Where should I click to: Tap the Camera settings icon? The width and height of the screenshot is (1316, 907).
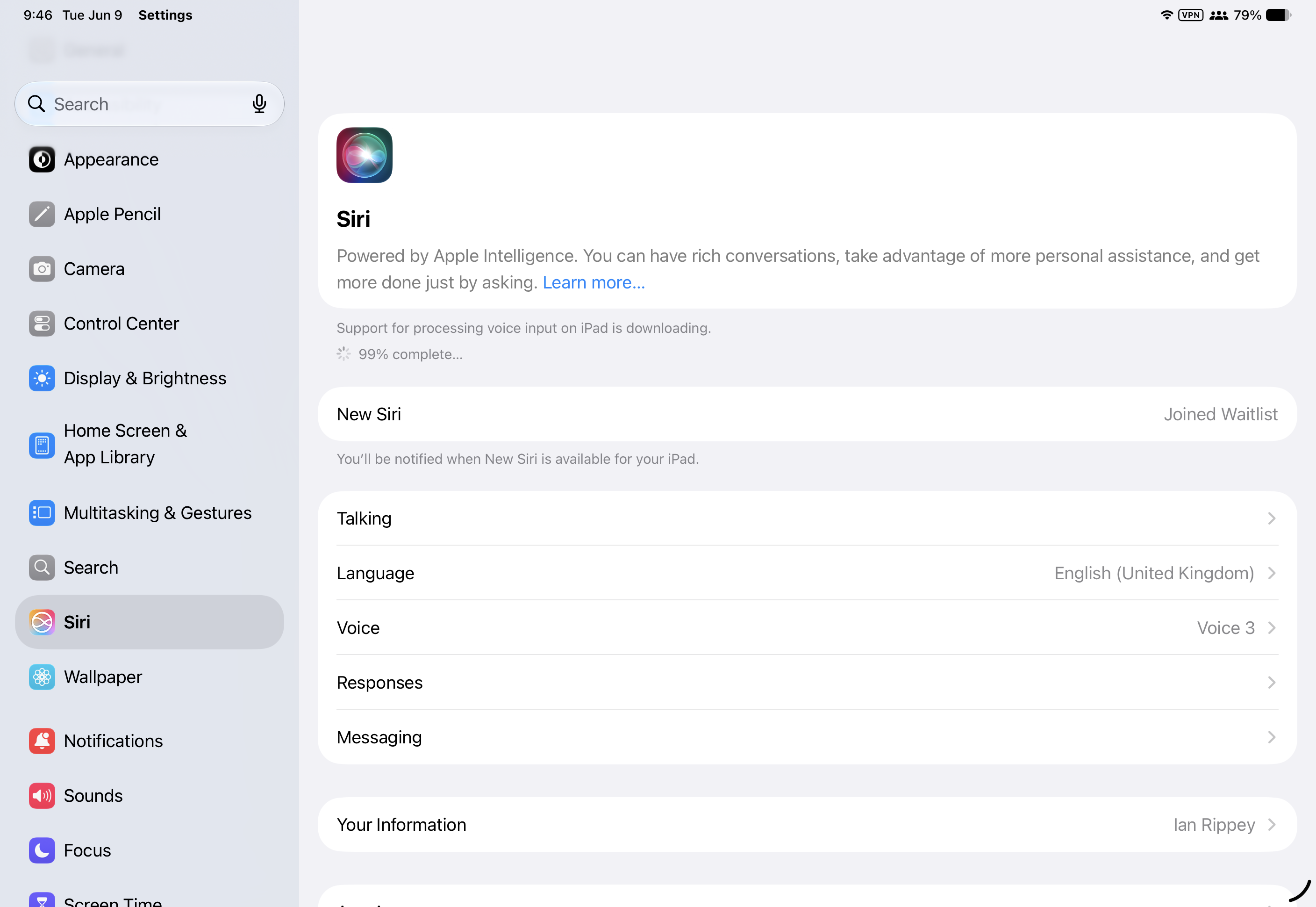[x=42, y=269]
